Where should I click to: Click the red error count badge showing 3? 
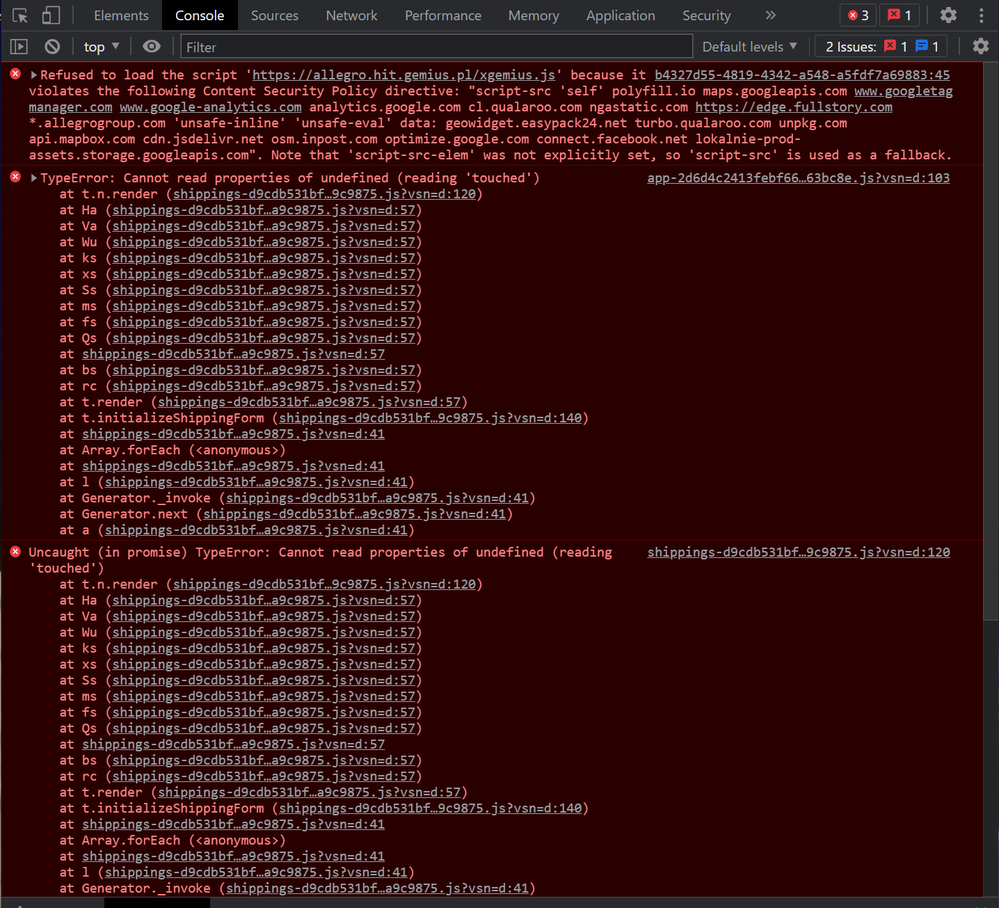point(858,15)
